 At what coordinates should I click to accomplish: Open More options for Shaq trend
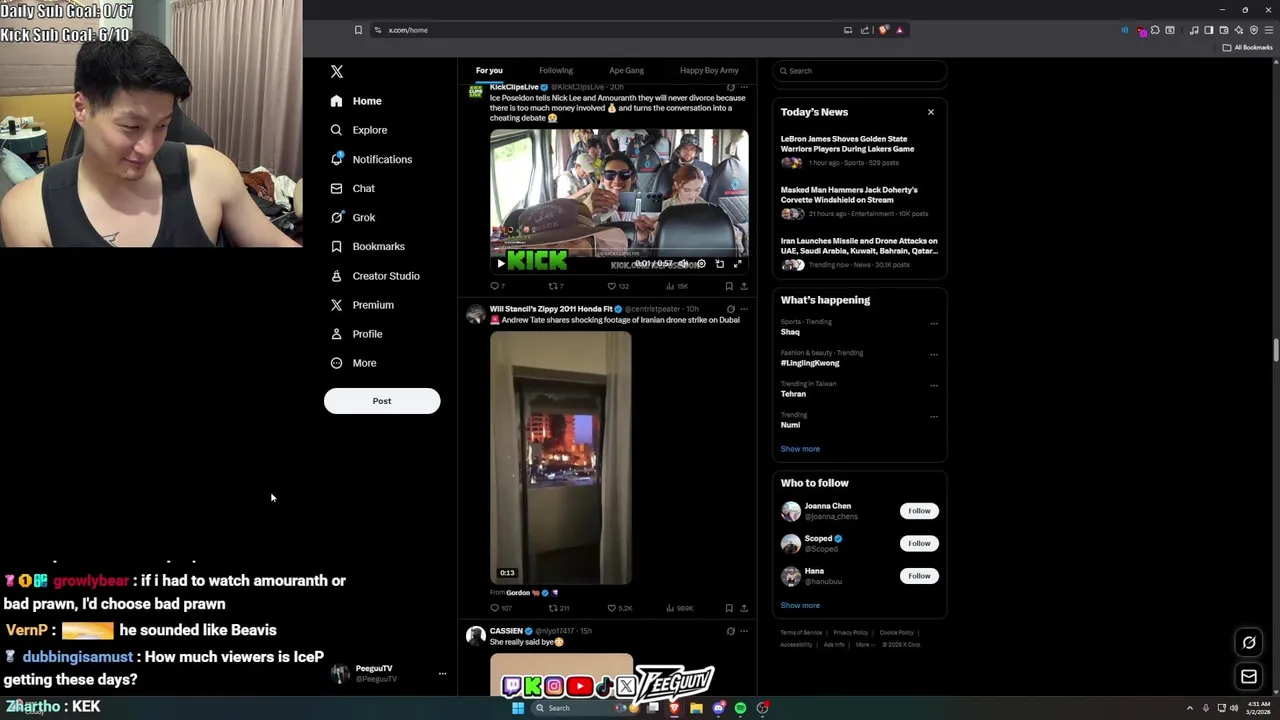(x=934, y=323)
